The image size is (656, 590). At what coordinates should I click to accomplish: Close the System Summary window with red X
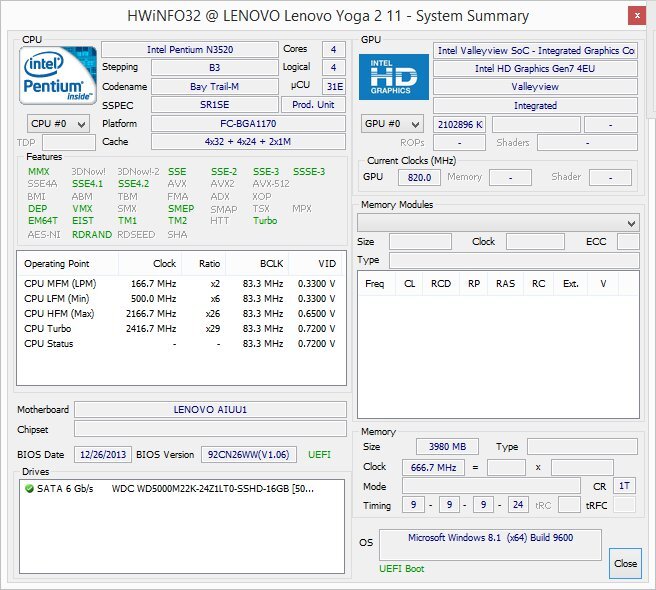tap(637, 16)
